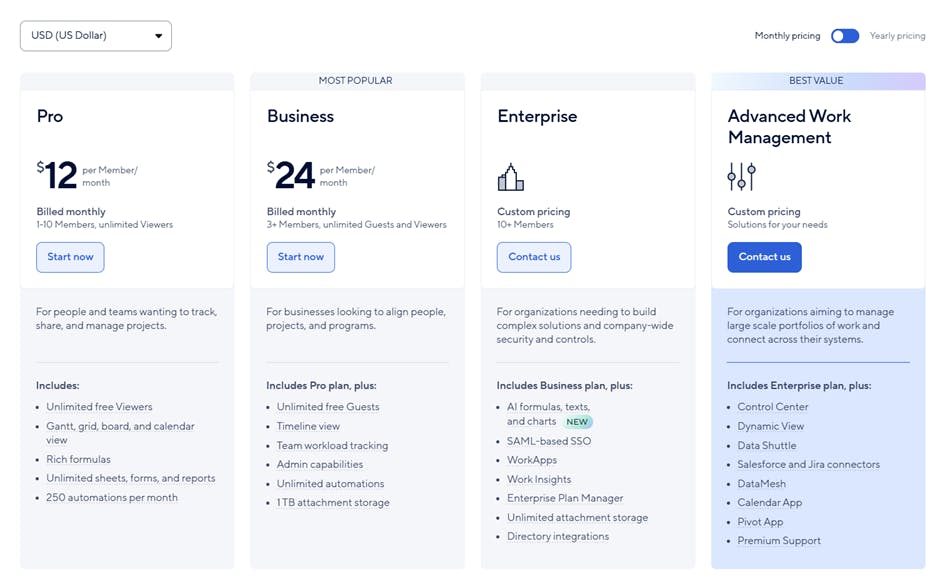
Task: Open the Timeline view link
Action: point(310,426)
